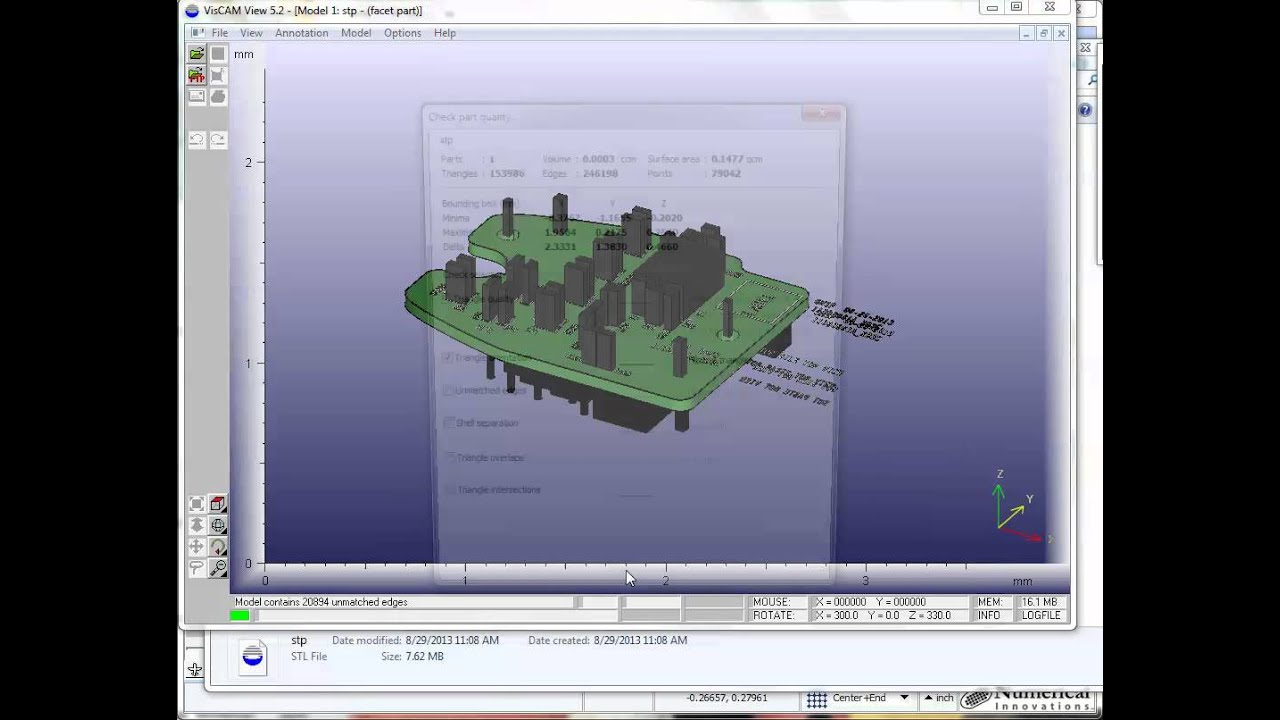Image resolution: width=1280 pixels, height=720 pixels.
Task: Click the blue help question mark icon
Action: click(1085, 110)
